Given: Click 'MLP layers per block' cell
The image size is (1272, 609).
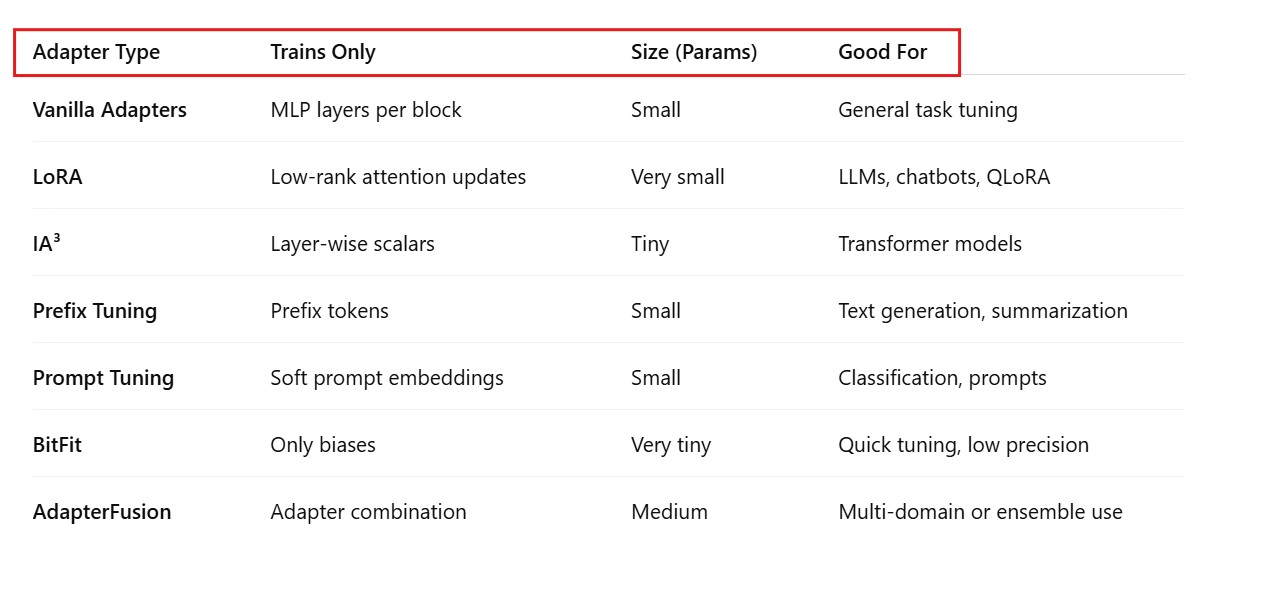Looking at the screenshot, I should (x=366, y=110).
